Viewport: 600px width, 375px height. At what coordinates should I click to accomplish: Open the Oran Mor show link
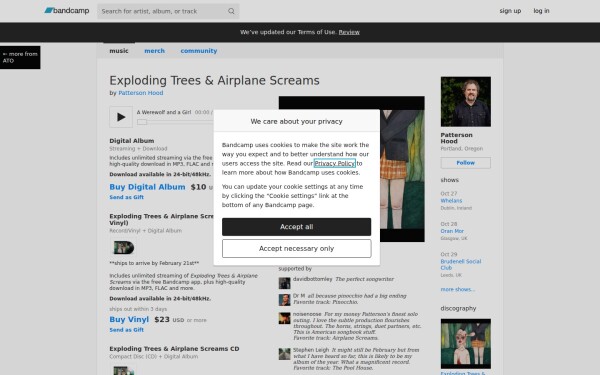[x=452, y=231]
